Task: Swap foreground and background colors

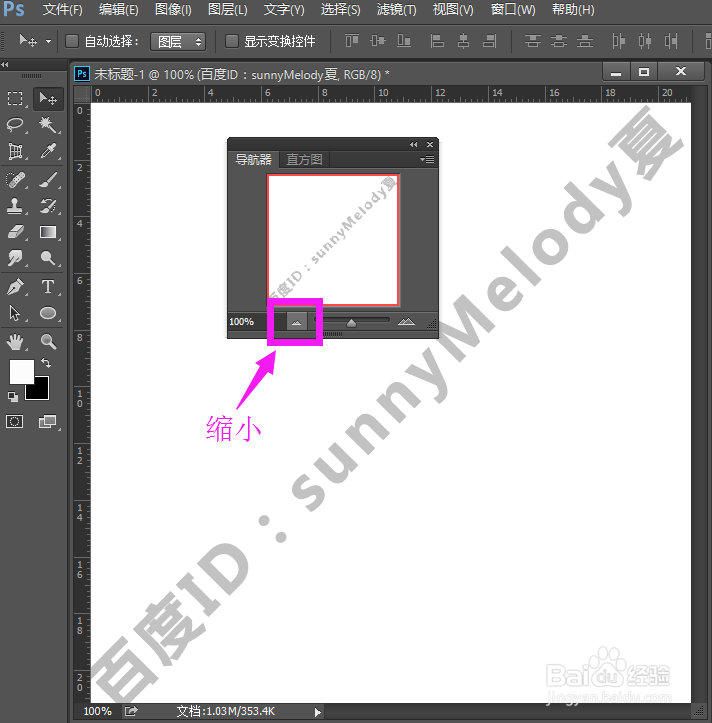Action: point(46,363)
